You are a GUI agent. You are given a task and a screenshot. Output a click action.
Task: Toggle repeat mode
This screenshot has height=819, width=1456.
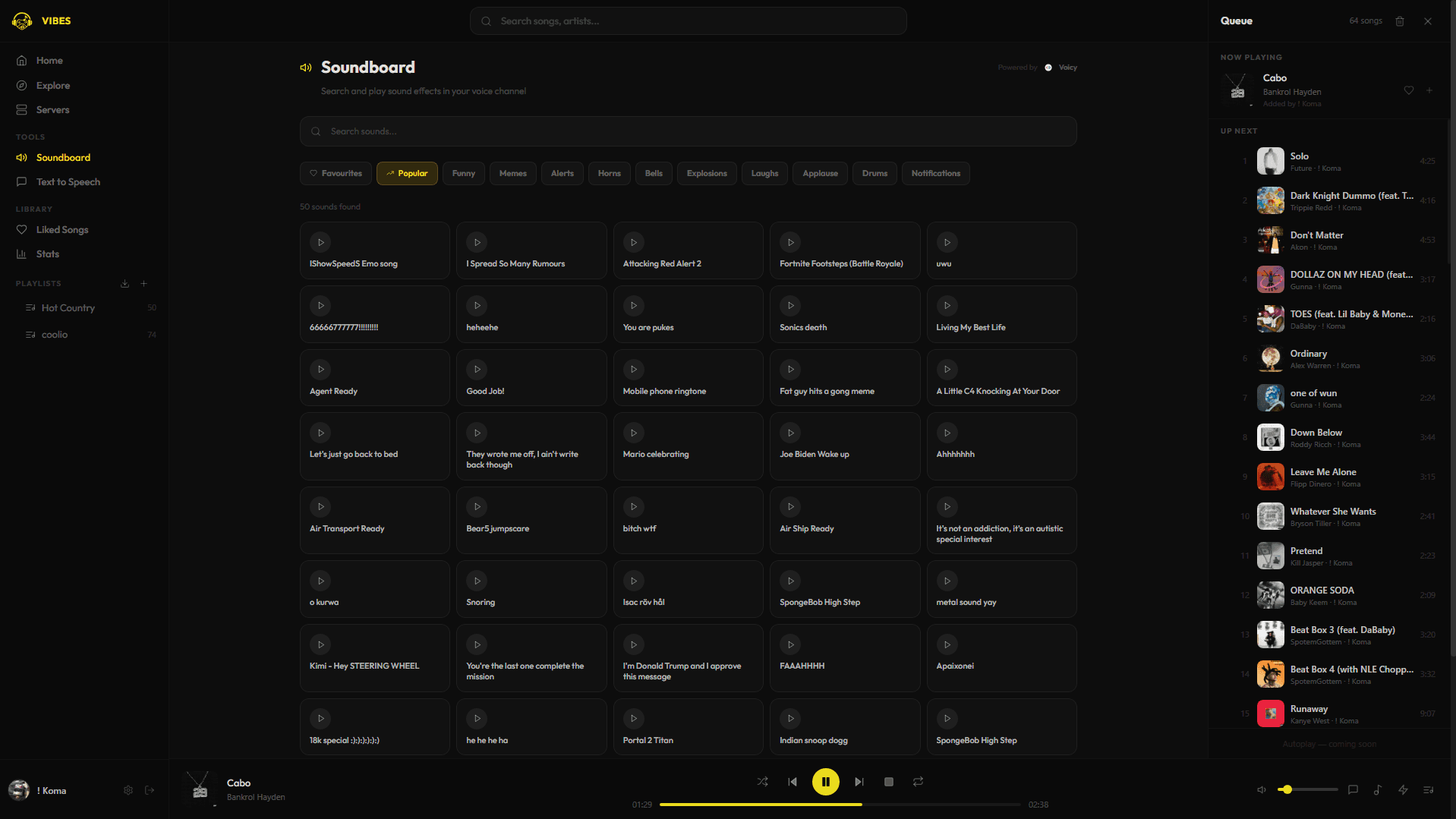(x=918, y=781)
